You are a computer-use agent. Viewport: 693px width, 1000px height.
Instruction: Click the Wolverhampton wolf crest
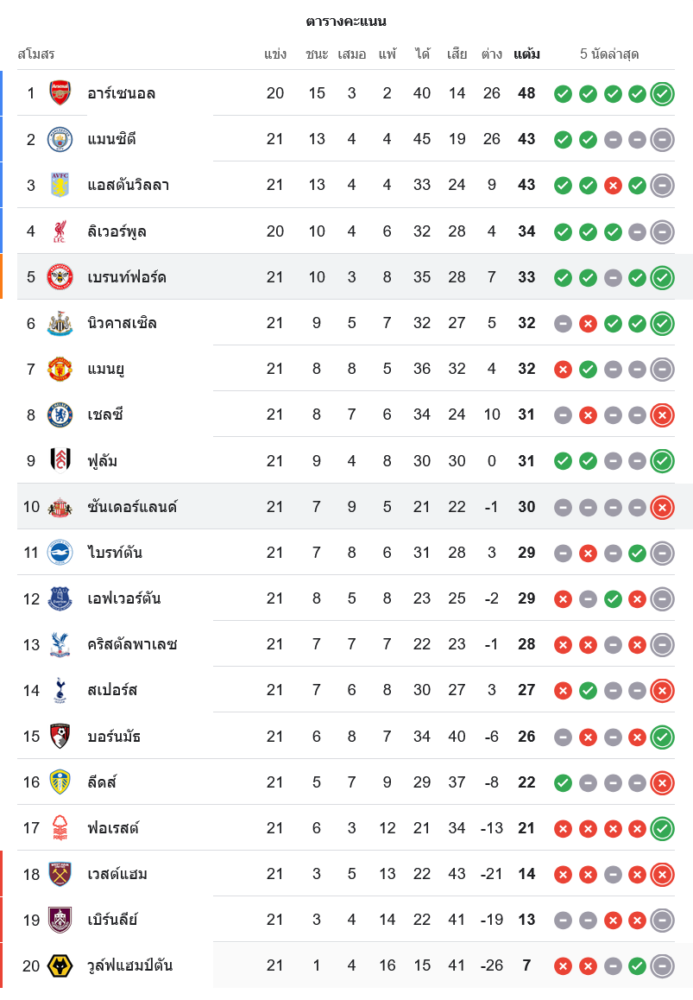pos(61,965)
